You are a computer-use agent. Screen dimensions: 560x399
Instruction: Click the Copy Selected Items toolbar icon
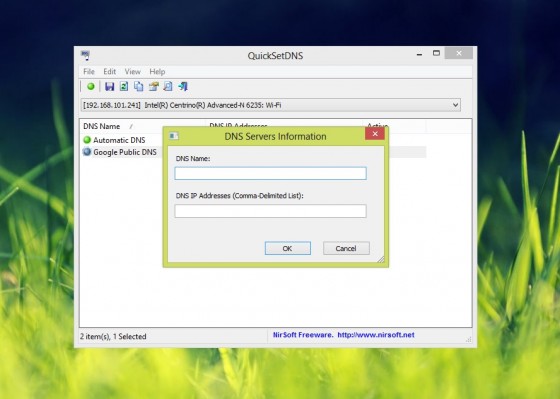click(139, 86)
